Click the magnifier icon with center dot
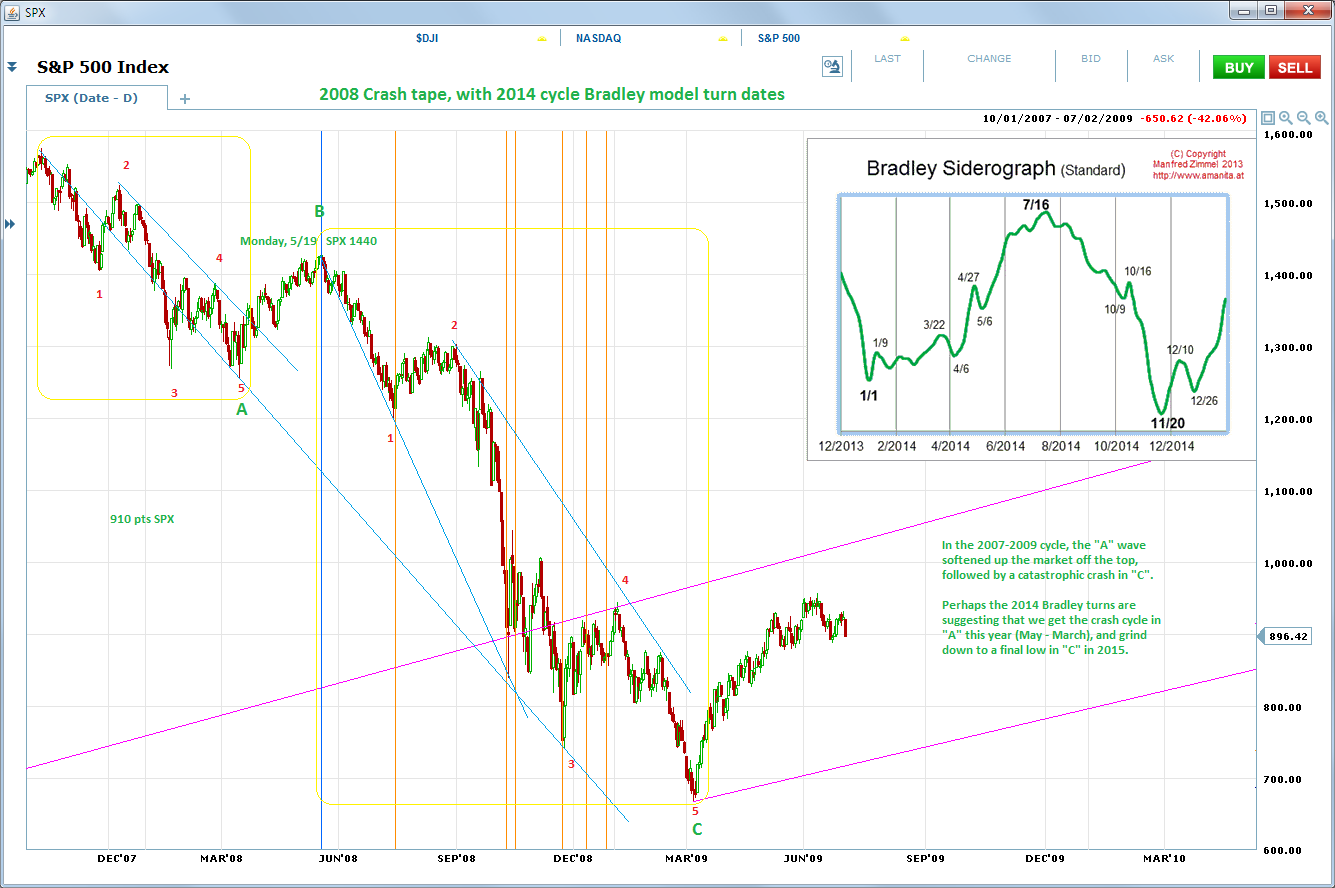 (1286, 118)
